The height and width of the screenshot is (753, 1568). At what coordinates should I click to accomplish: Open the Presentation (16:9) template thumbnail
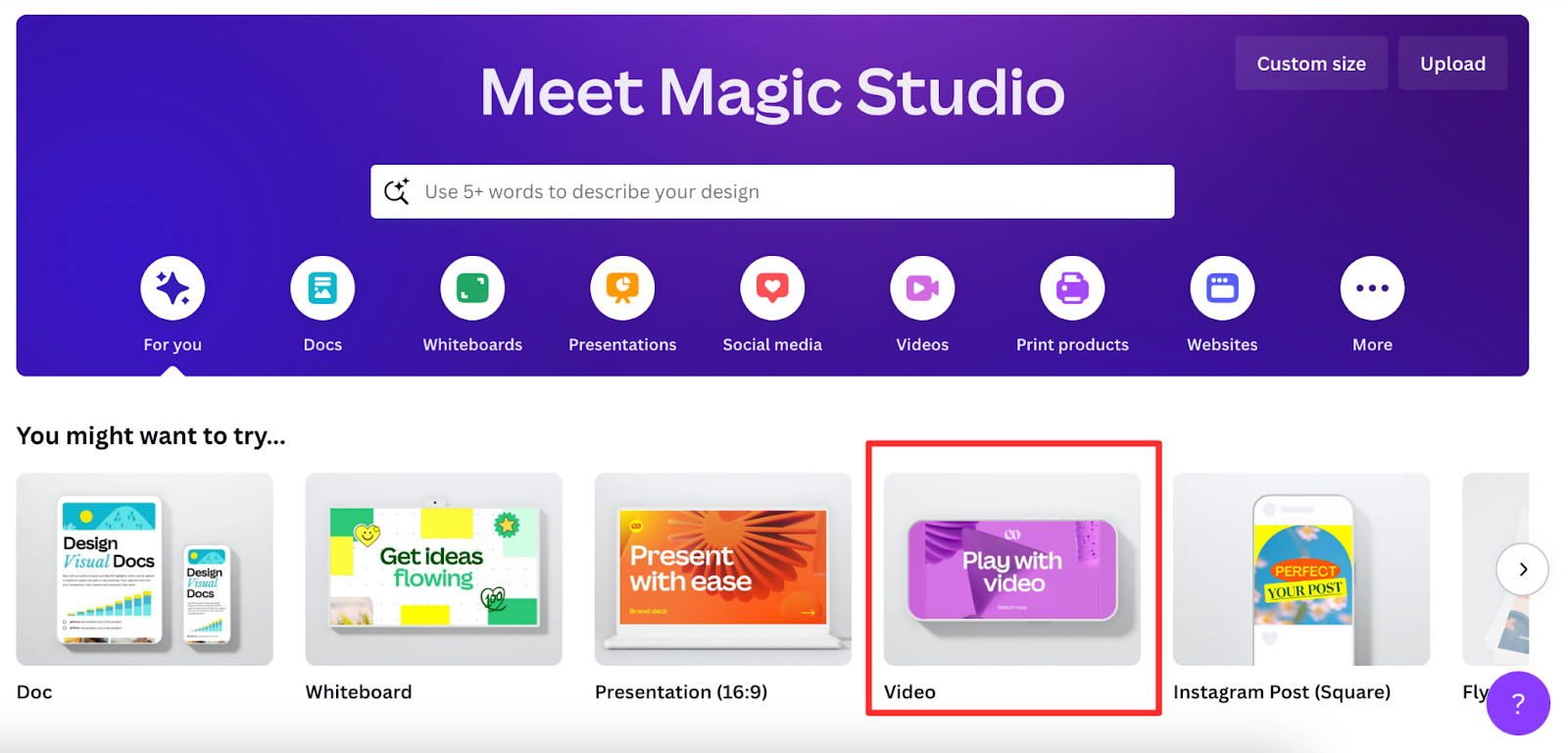(x=723, y=570)
